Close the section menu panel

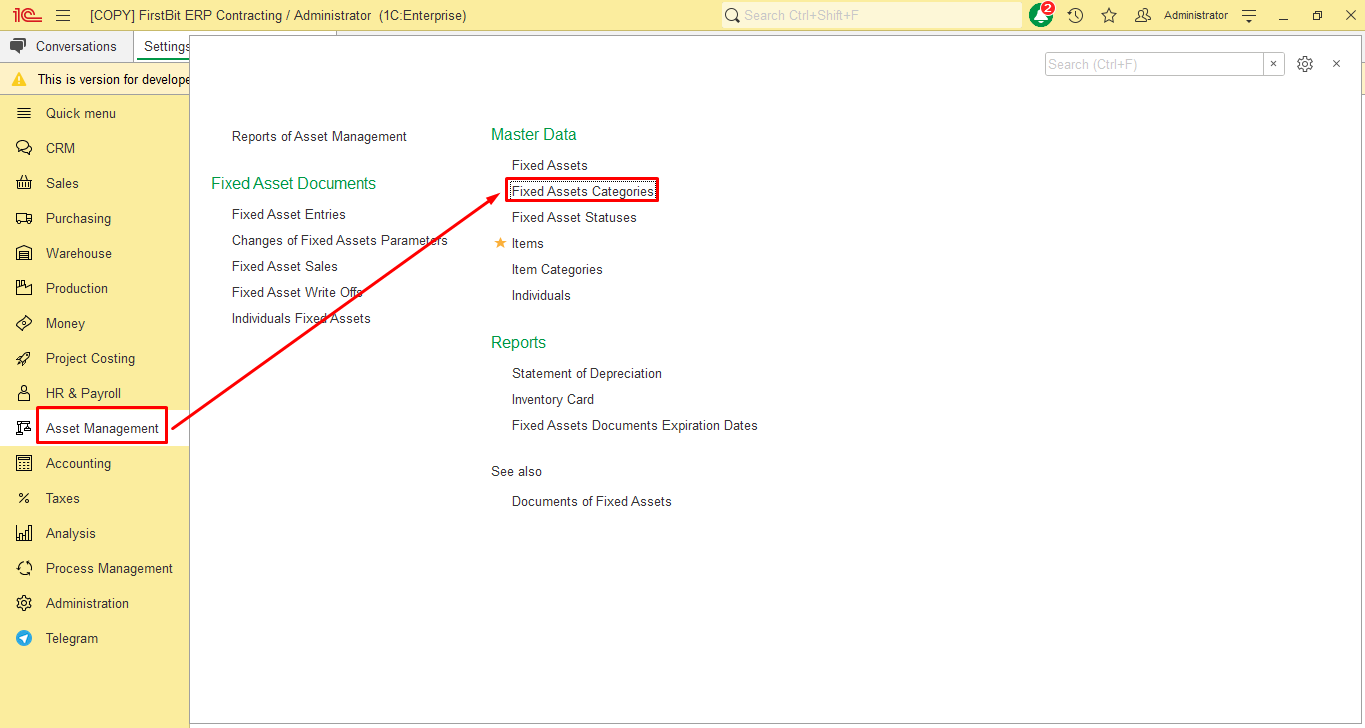[1336, 64]
